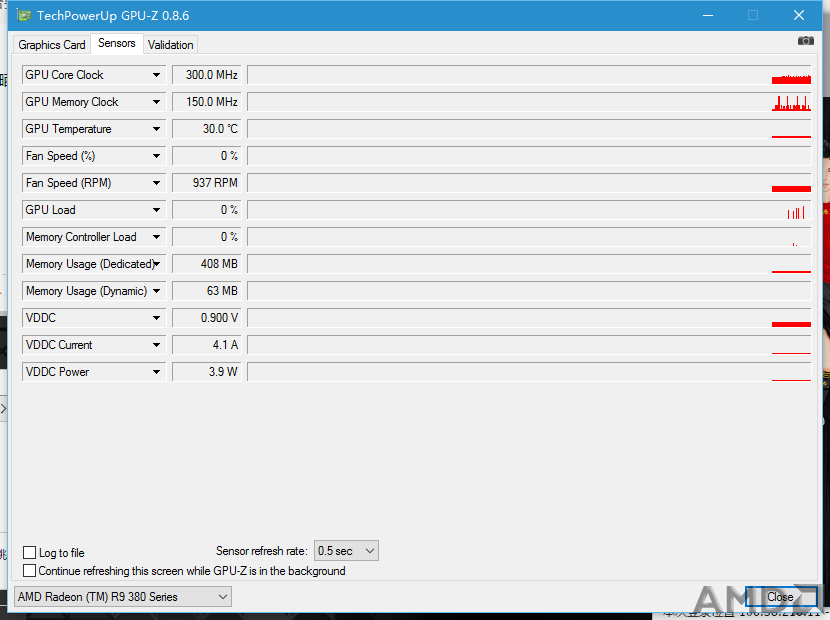Open the Sensor refresh rate dropdown

pos(346,551)
